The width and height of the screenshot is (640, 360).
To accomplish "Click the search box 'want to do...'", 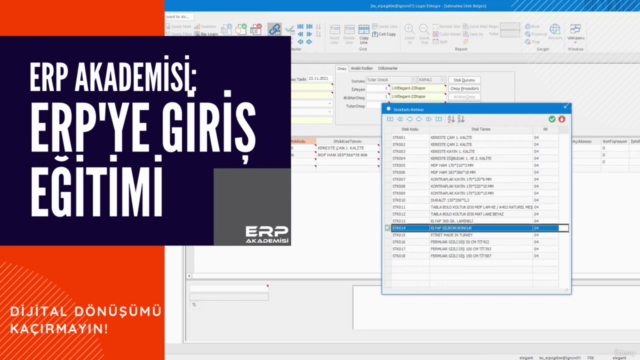I will coord(179,17).
